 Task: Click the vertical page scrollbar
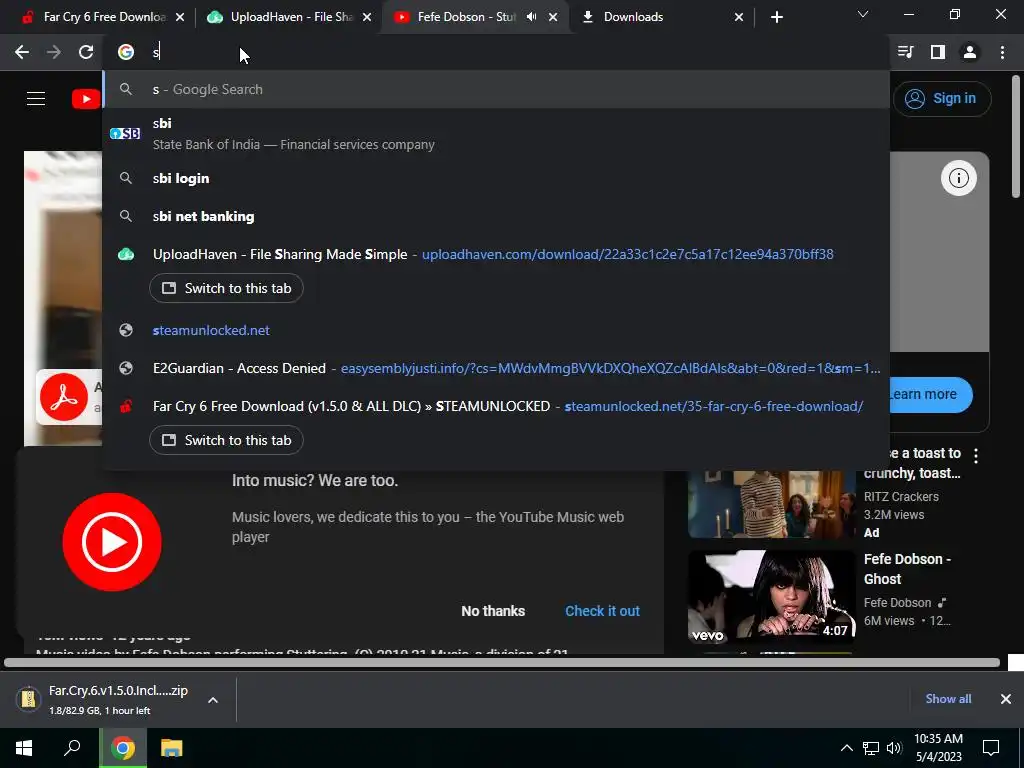pyautogui.click(x=1016, y=137)
